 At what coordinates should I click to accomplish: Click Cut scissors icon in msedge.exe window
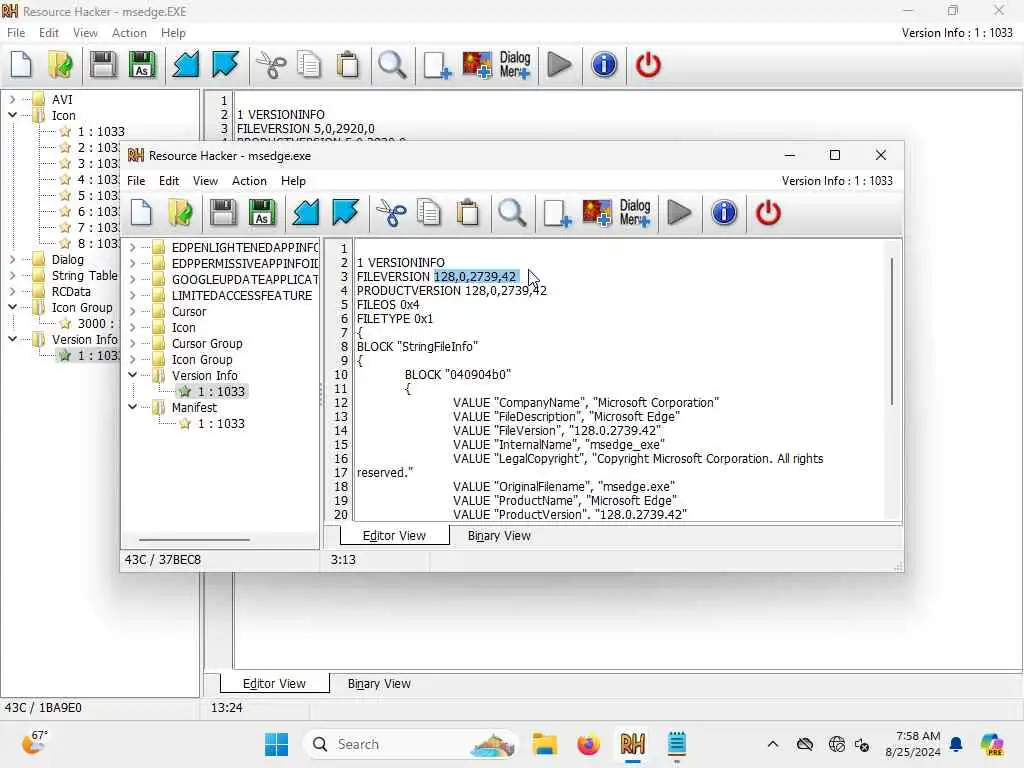(391, 213)
